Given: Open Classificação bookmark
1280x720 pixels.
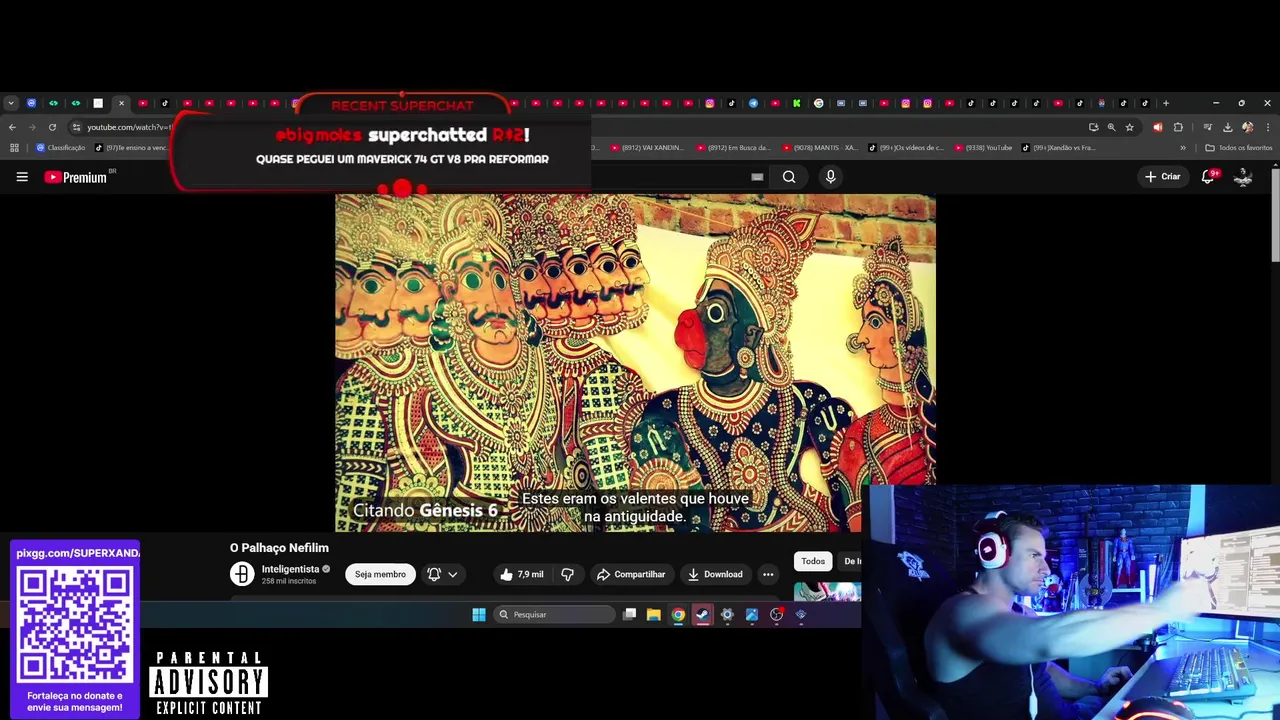Looking at the screenshot, I should (x=60, y=148).
